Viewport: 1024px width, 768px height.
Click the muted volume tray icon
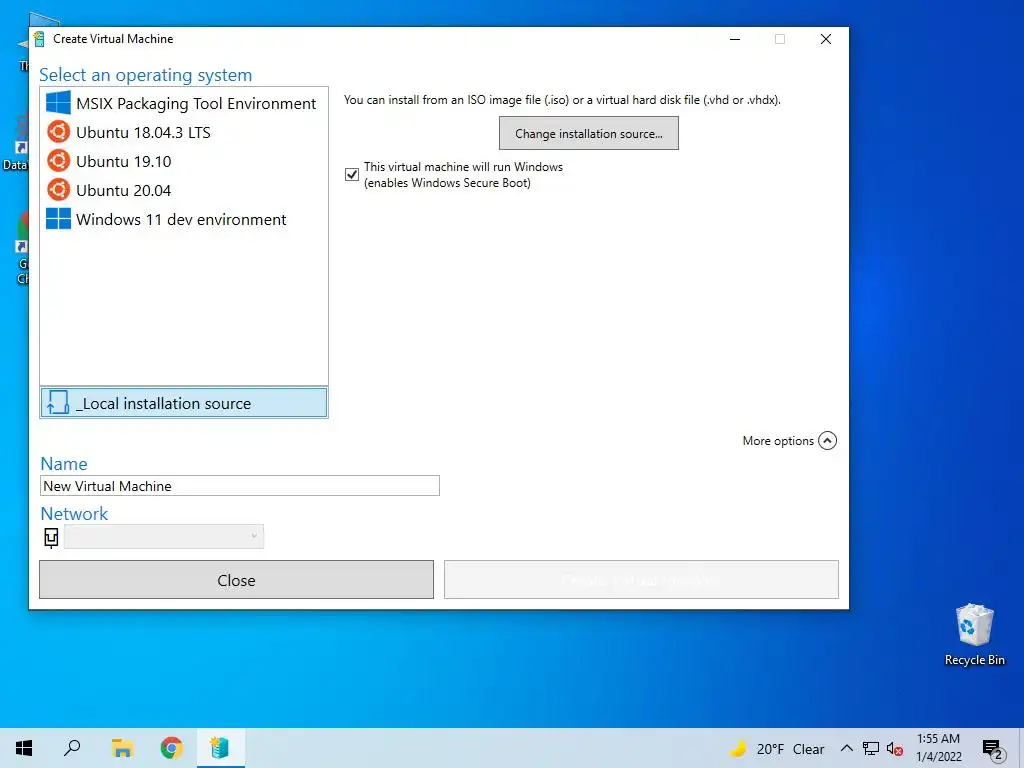(895, 749)
